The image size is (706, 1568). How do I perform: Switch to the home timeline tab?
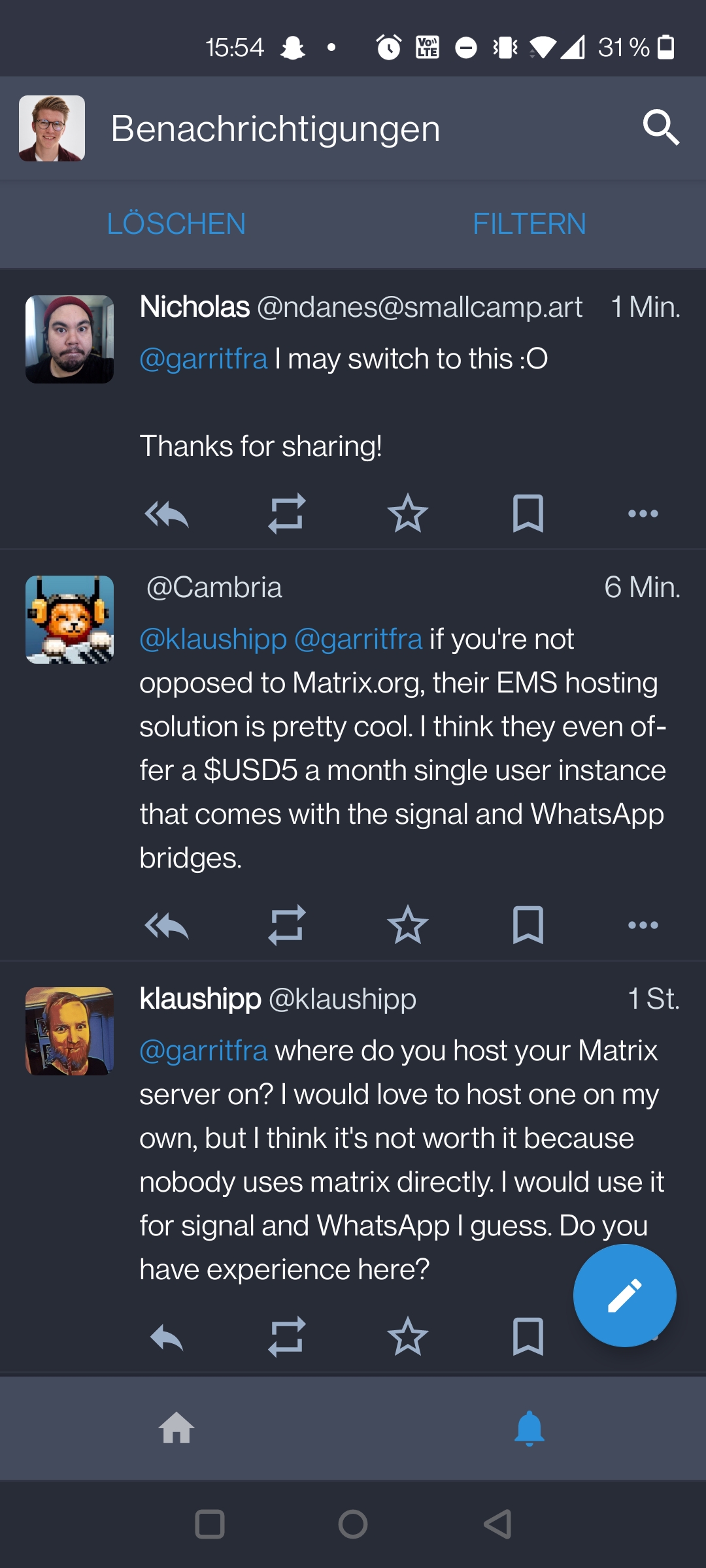176,1429
